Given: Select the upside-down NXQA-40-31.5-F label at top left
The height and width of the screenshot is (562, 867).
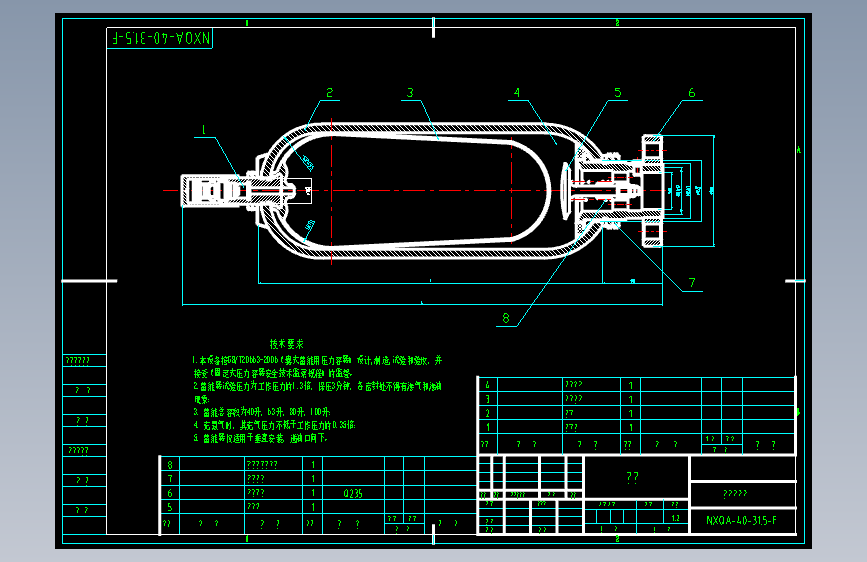Looking at the screenshot, I should [161, 38].
